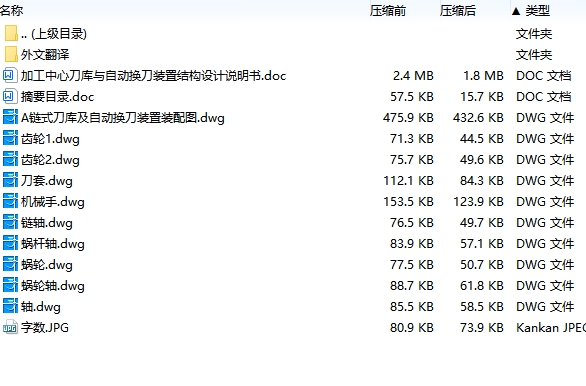The width and height of the screenshot is (586, 386).
Task: Select file name 蜗轮轴.dwg
Action: (53, 285)
